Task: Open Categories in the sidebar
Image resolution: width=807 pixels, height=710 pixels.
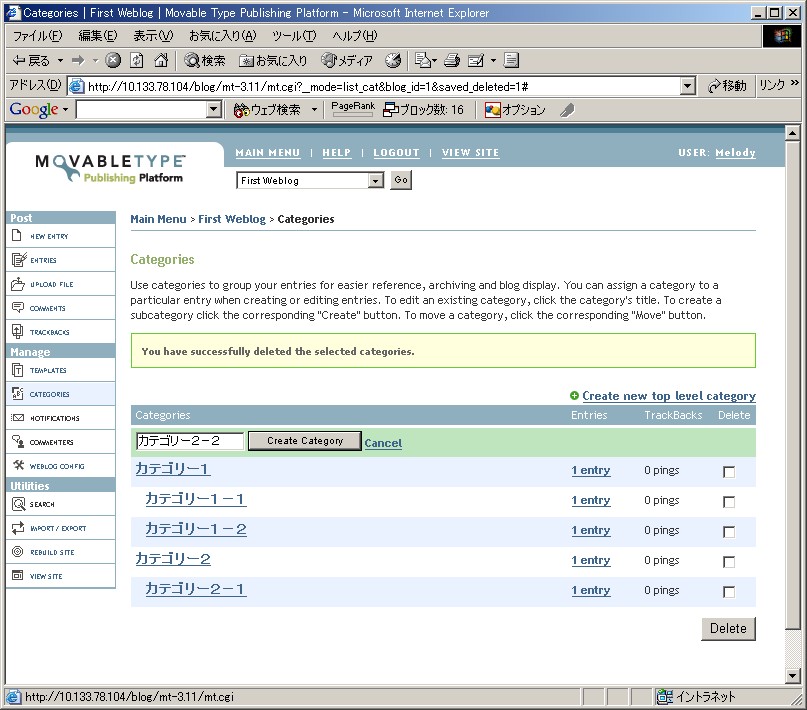Action: pyautogui.click(x=60, y=394)
